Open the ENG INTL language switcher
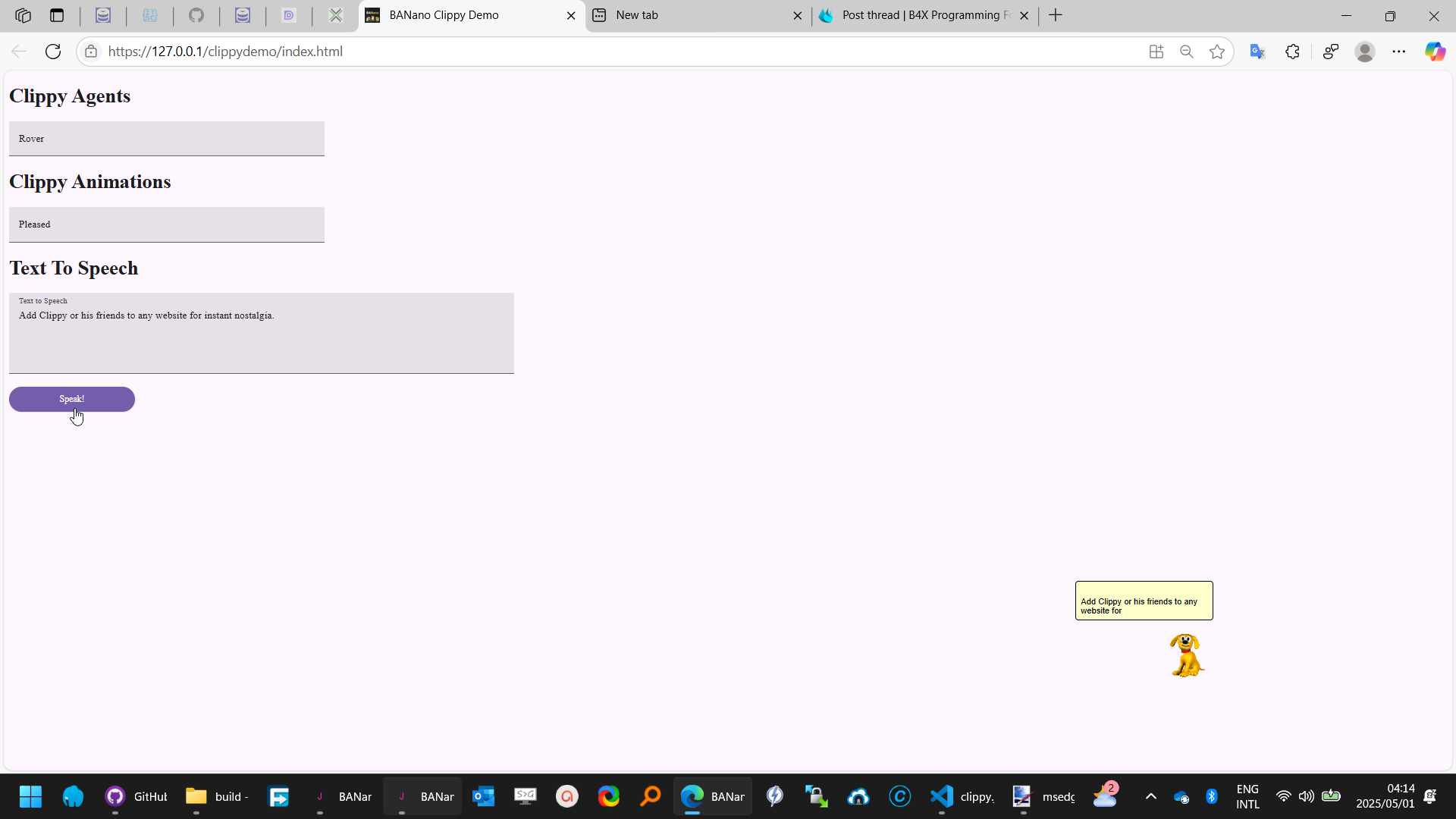This screenshot has height=819, width=1456. pos(1247,796)
